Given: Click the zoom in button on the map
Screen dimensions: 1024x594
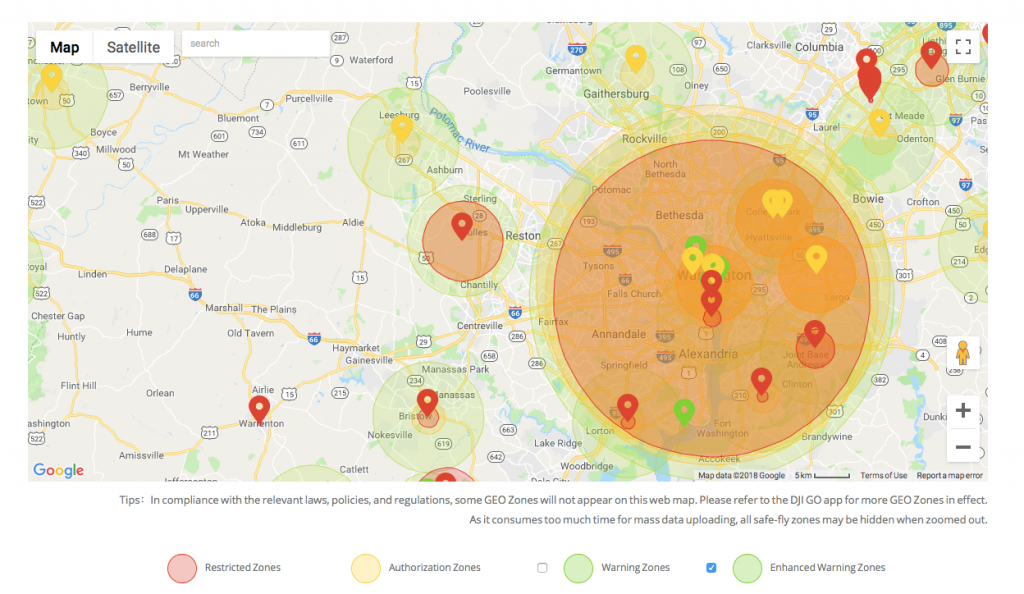Looking at the screenshot, I should click(963, 410).
